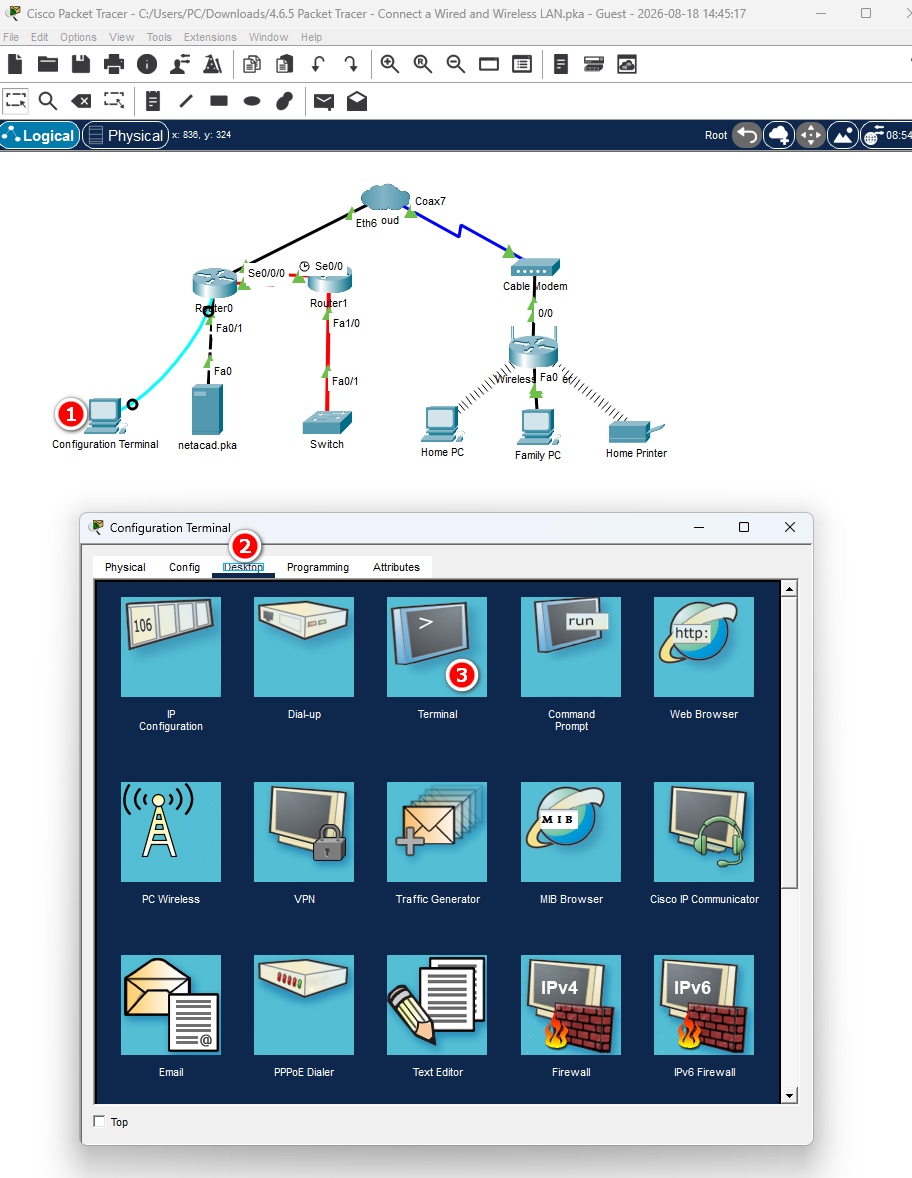Pick the Select tool
Screen dimensions: 912x1178
(x=16, y=101)
